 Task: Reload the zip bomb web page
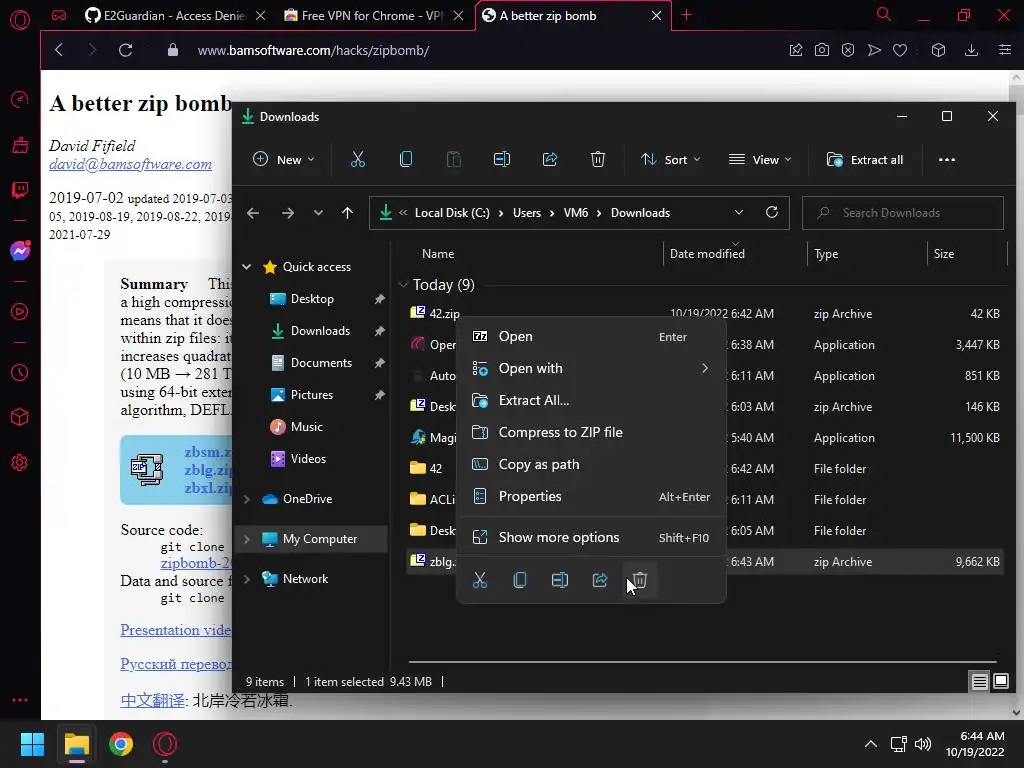[125, 50]
